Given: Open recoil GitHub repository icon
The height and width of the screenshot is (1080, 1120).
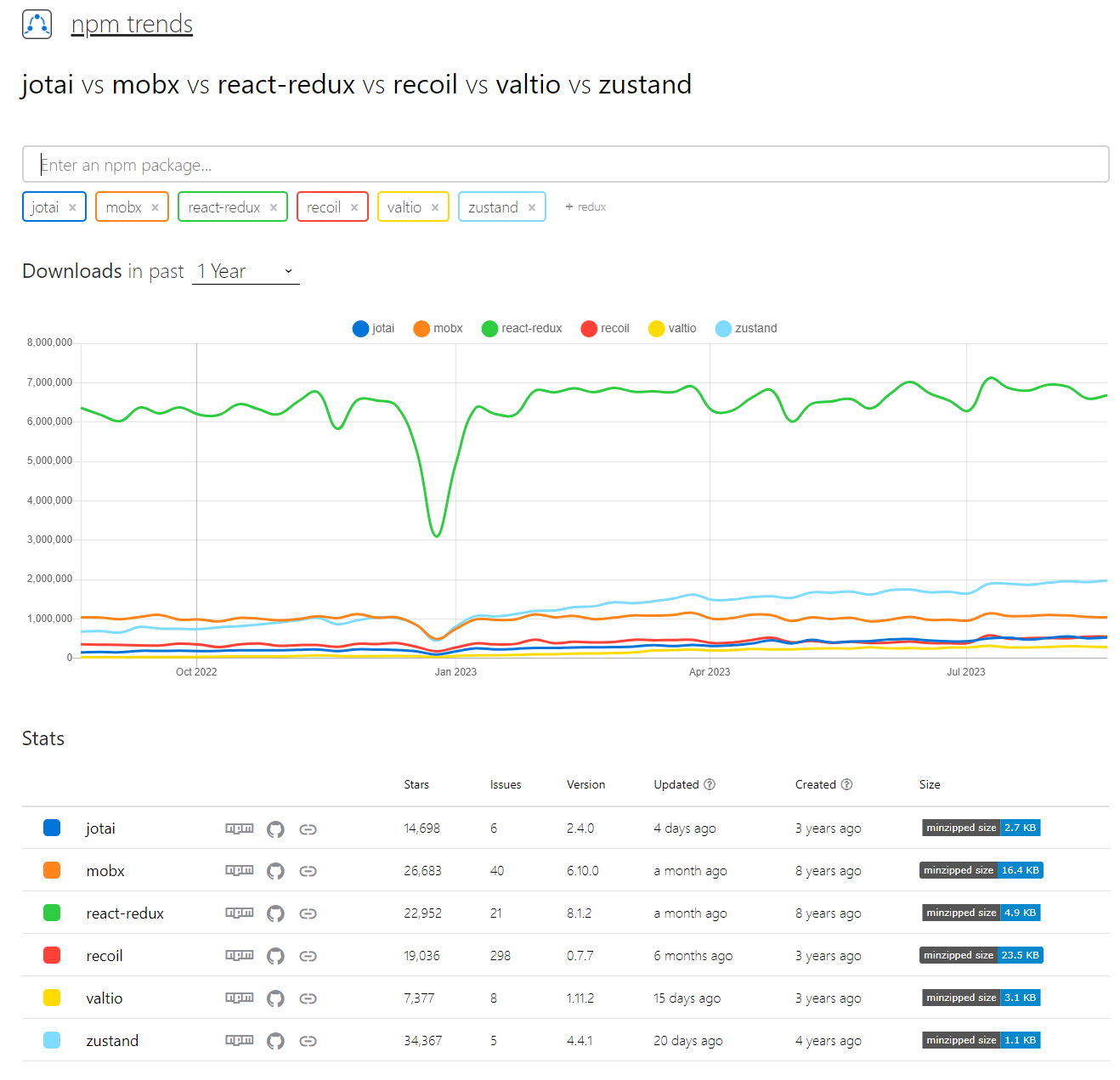Looking at the screenshot, I should point(275,957).
